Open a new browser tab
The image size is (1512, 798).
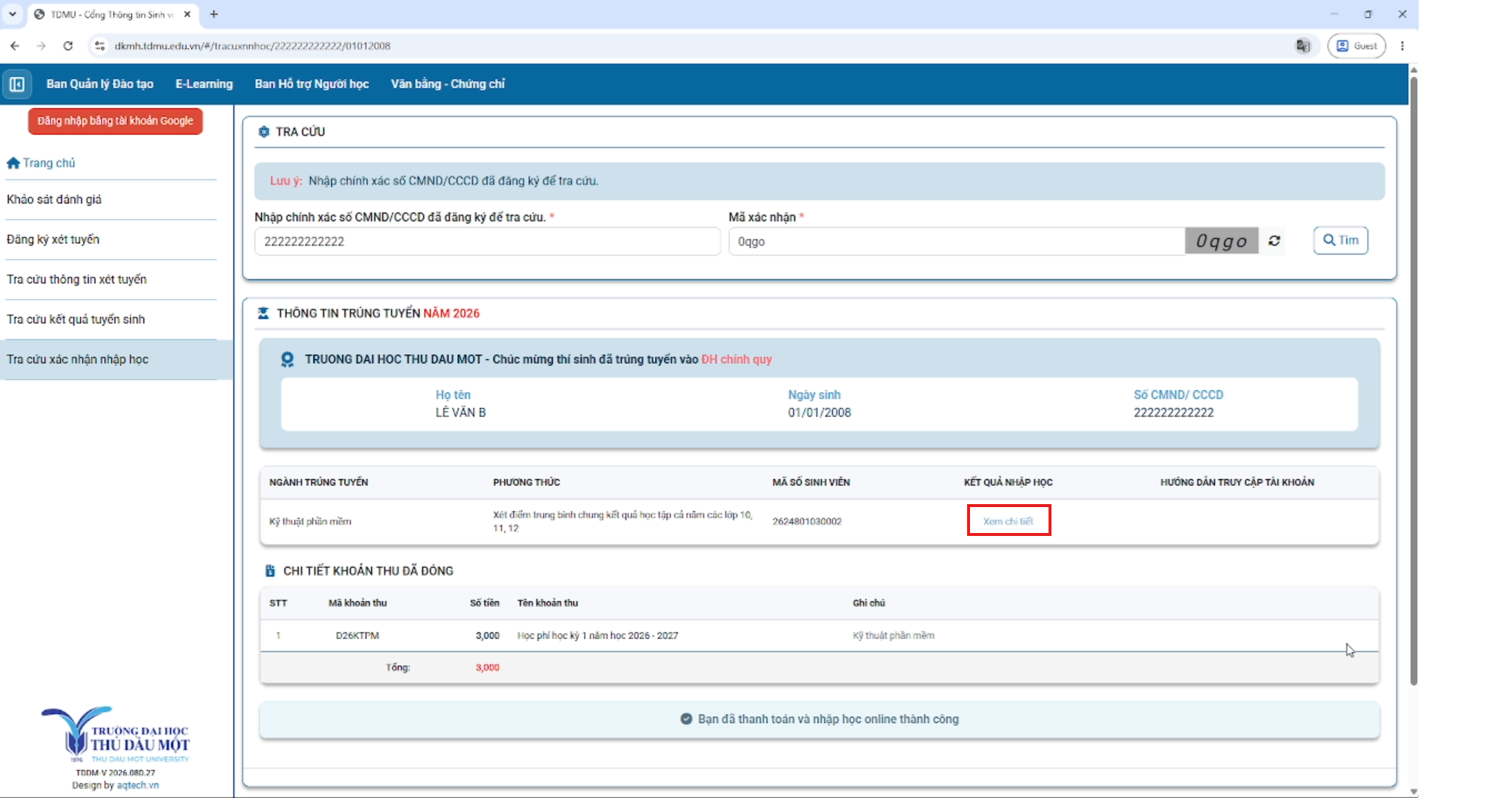coord(214,14)
